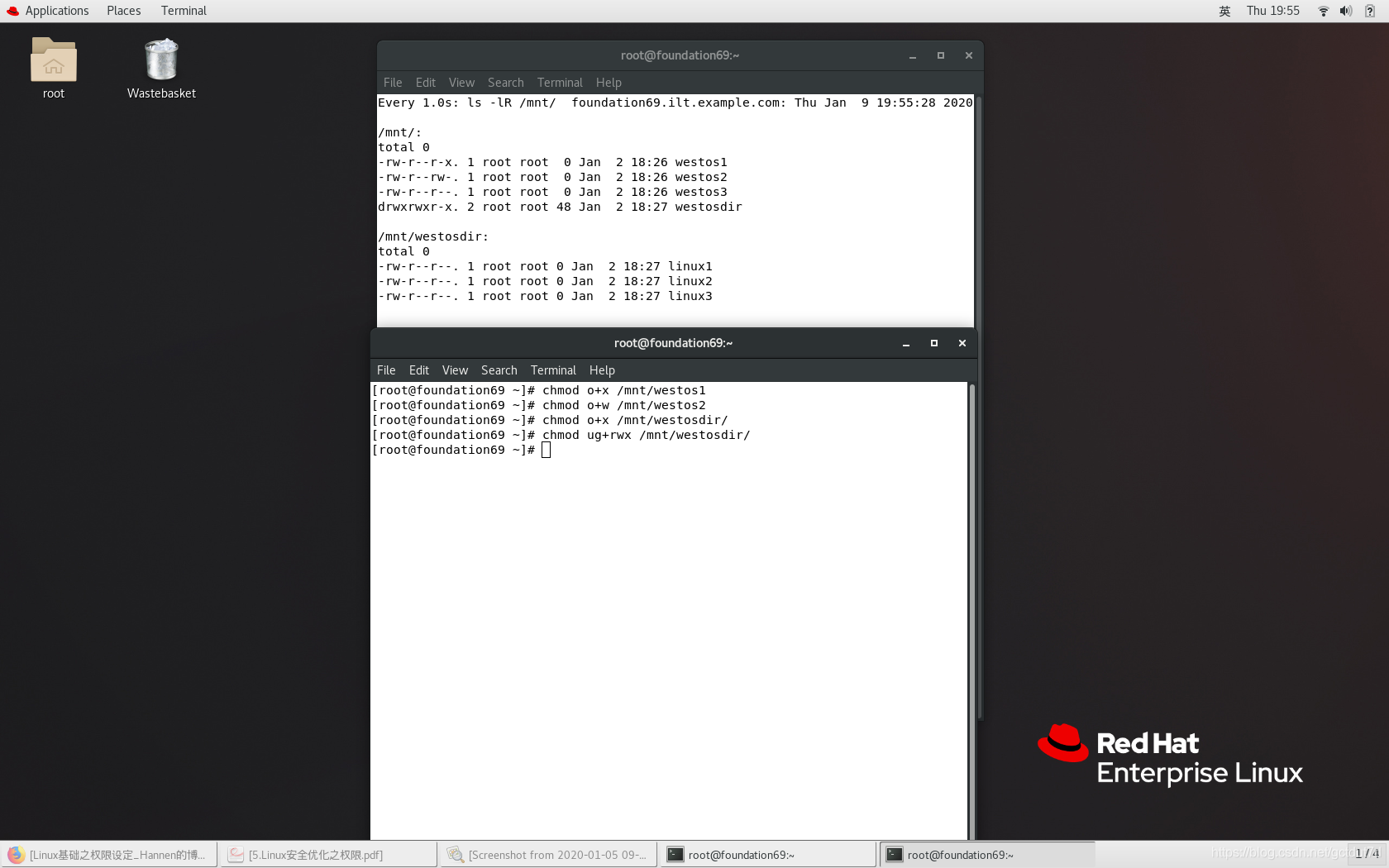Open Edit menu in upper terminal window
This screenshot has width=1389, height=868.
(x=425, y=83)
